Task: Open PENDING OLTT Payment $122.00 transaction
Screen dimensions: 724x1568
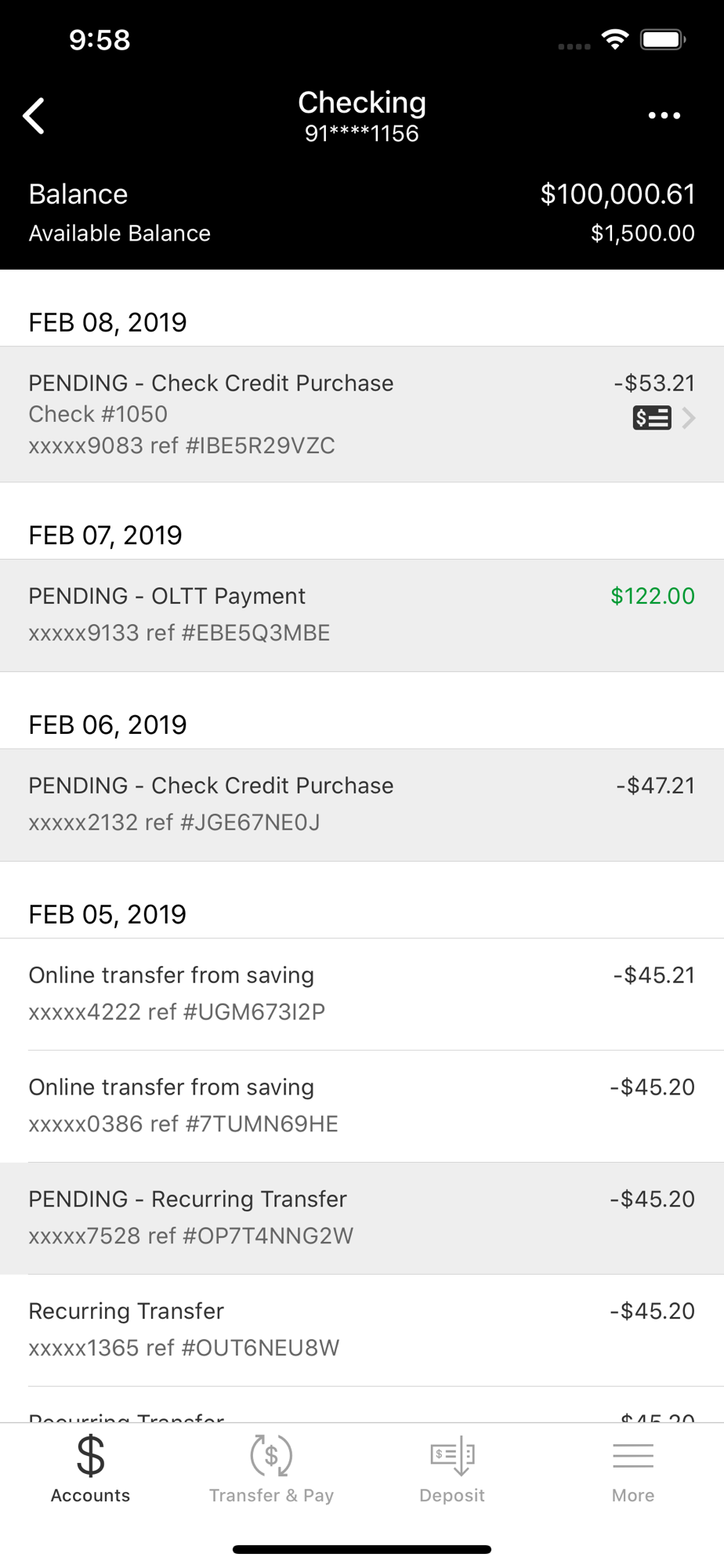Action: pyautogui.click(x=362, y=615)
